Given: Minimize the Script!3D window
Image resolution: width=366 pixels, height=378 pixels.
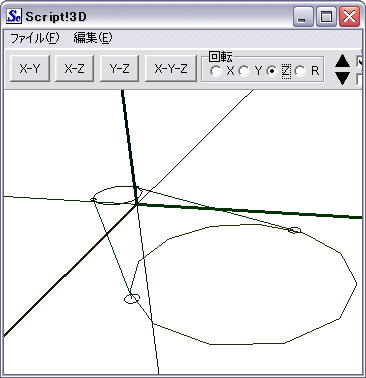Looking at the screenshot, I should pyautogui.click(x=303, y=17).
